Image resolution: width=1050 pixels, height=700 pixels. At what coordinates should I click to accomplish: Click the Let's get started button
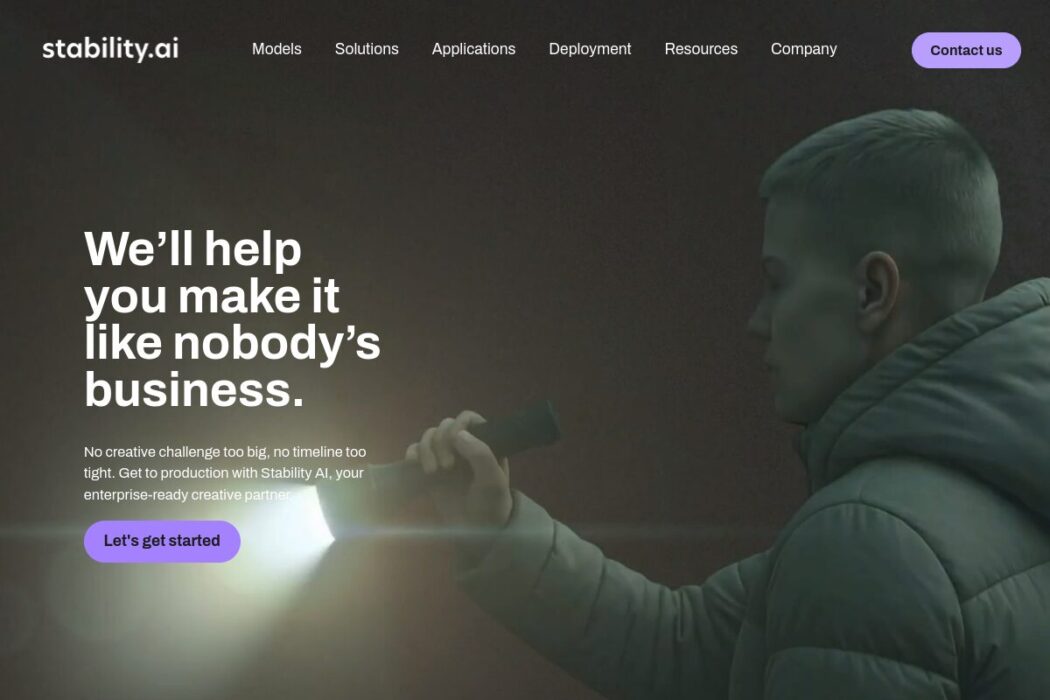point(162,541)
